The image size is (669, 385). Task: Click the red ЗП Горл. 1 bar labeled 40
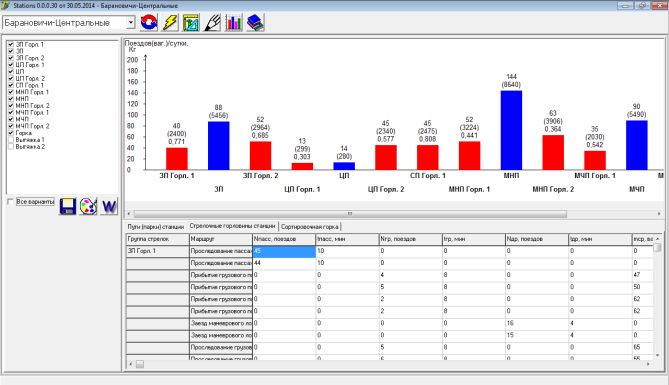coord(177,159)
